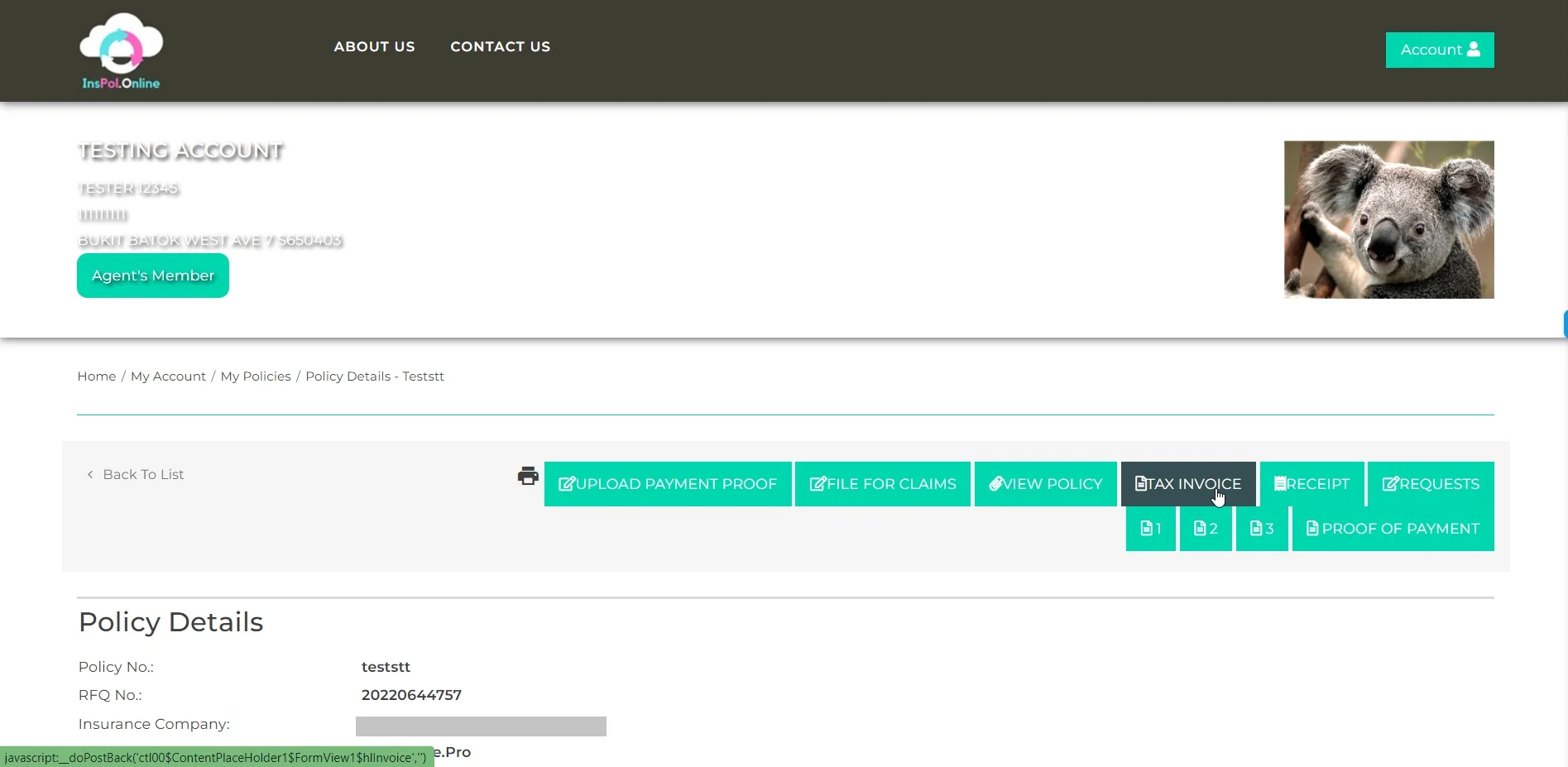Select RFQ number 20220644757

pos(411,695)
